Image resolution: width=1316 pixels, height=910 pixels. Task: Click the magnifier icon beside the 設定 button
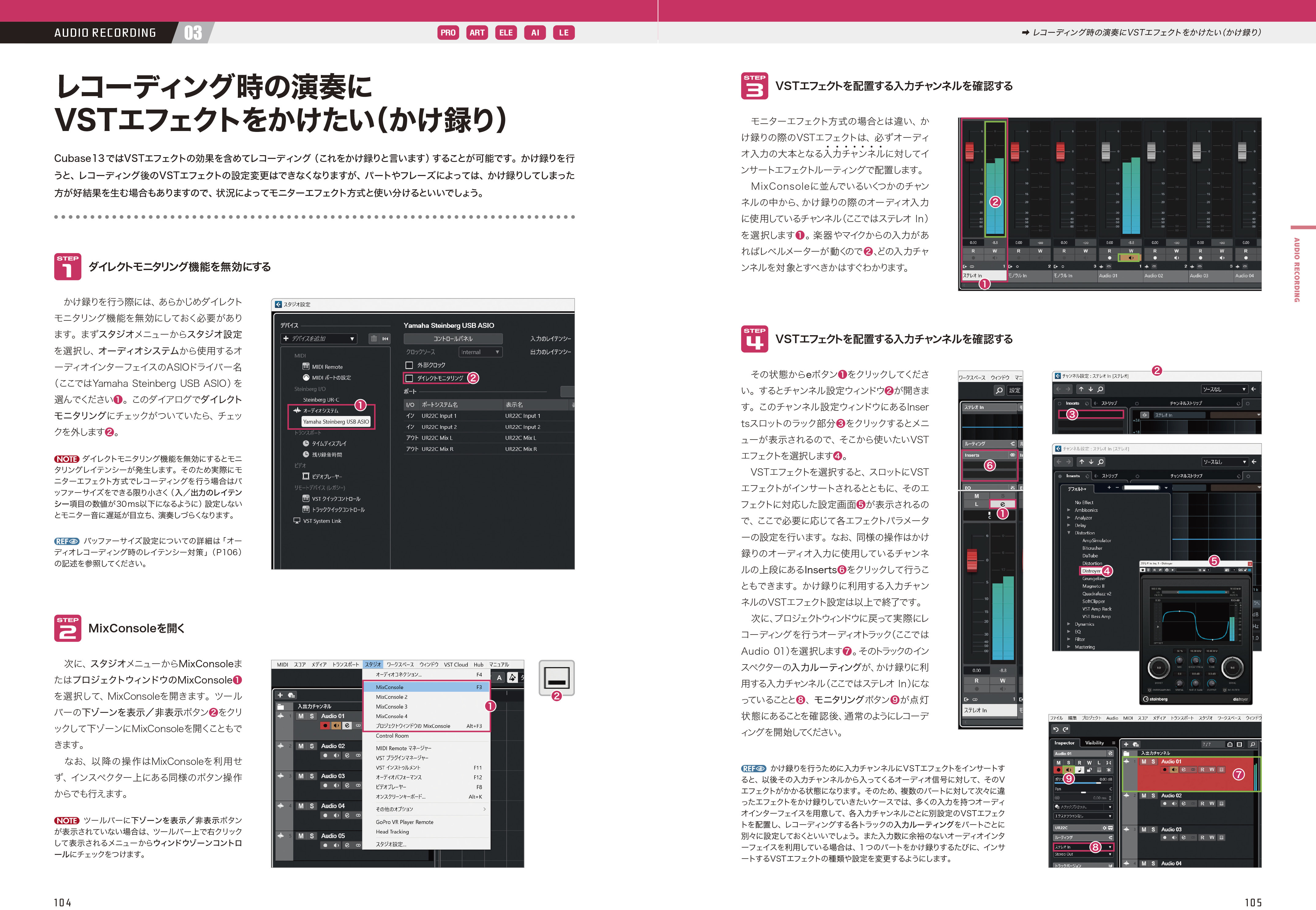click(999, 391)
